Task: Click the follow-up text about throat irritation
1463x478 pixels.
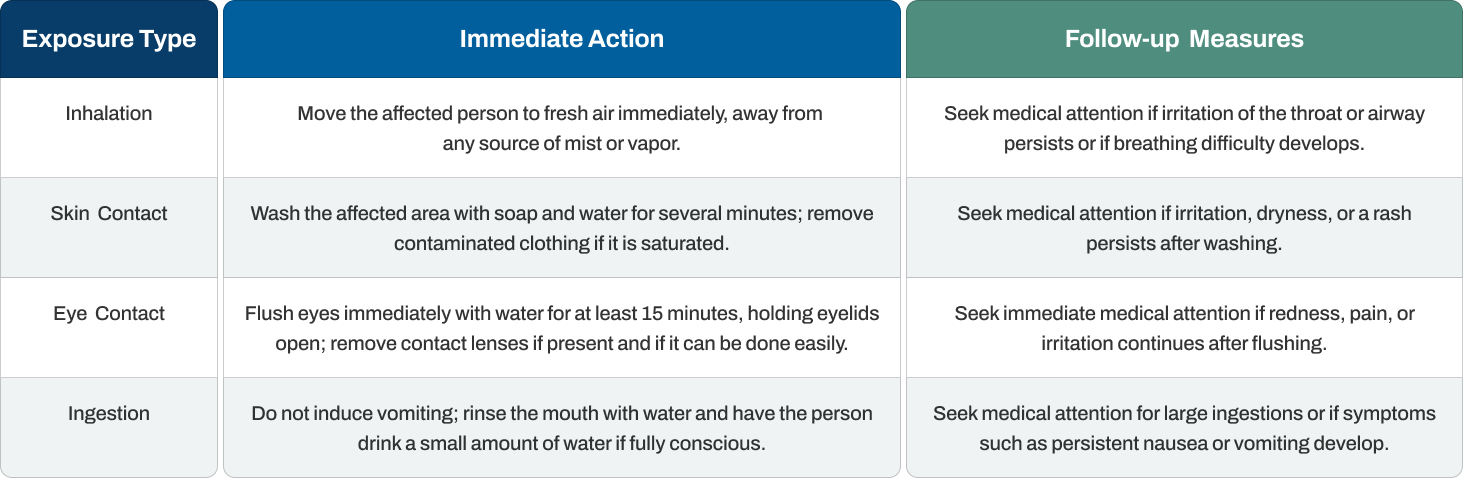Action: click(1184, 128)
